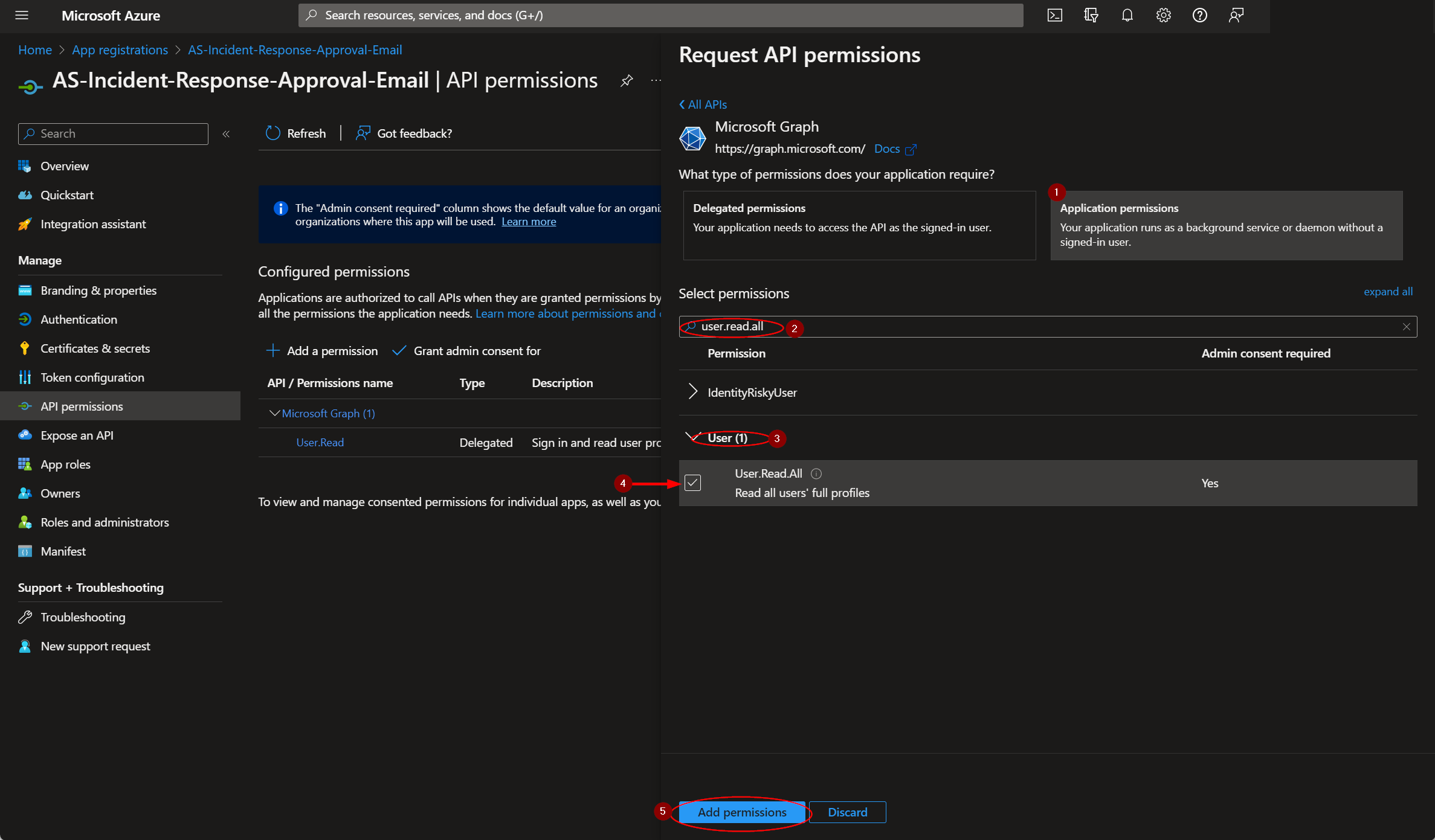Open Certificates & secrets

(95, 348)
